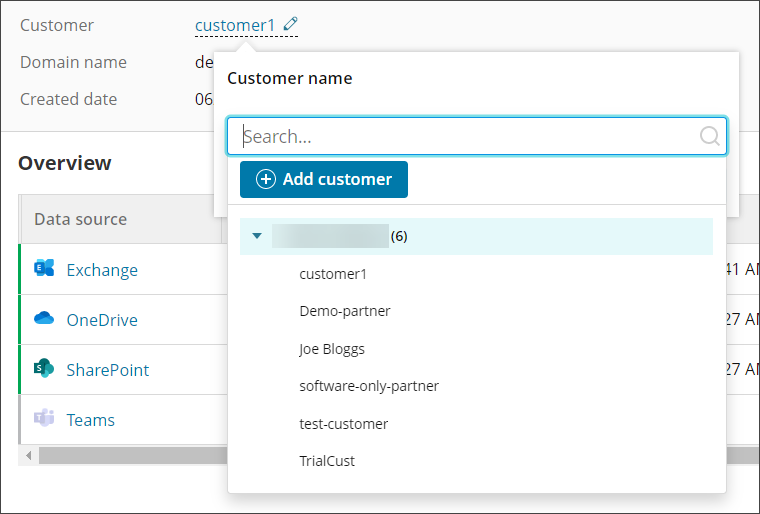The image size is (760, 514).
Task: Select customer1 from the customer list
Action: (x=333, y=274)
